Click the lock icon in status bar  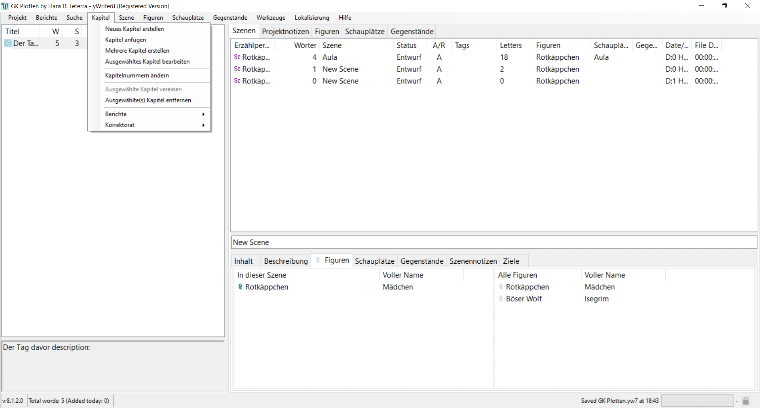[x=745, y=401]
